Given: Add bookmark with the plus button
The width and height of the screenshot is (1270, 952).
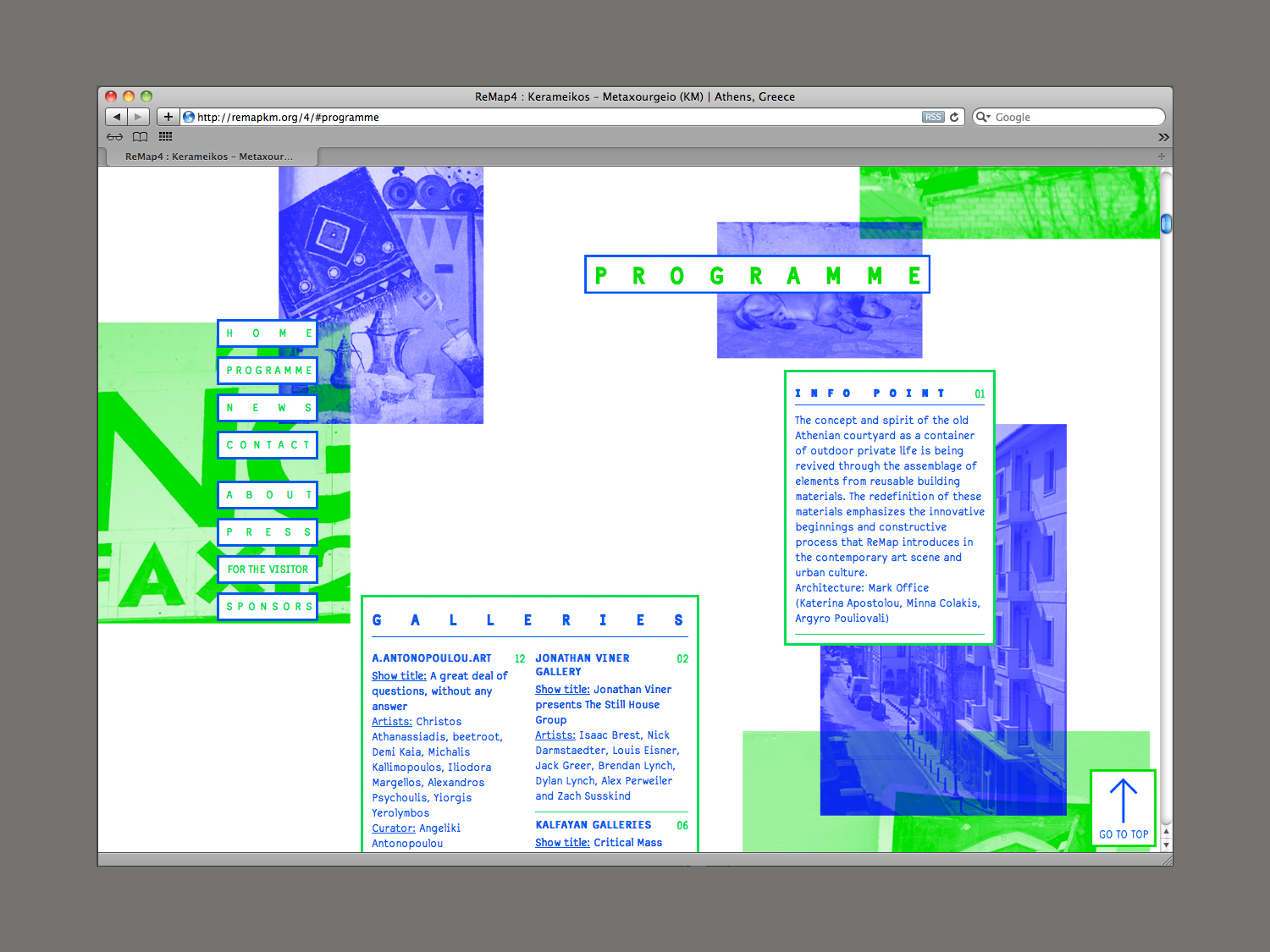Looking at the screenshot, I should tap(168, 117).
